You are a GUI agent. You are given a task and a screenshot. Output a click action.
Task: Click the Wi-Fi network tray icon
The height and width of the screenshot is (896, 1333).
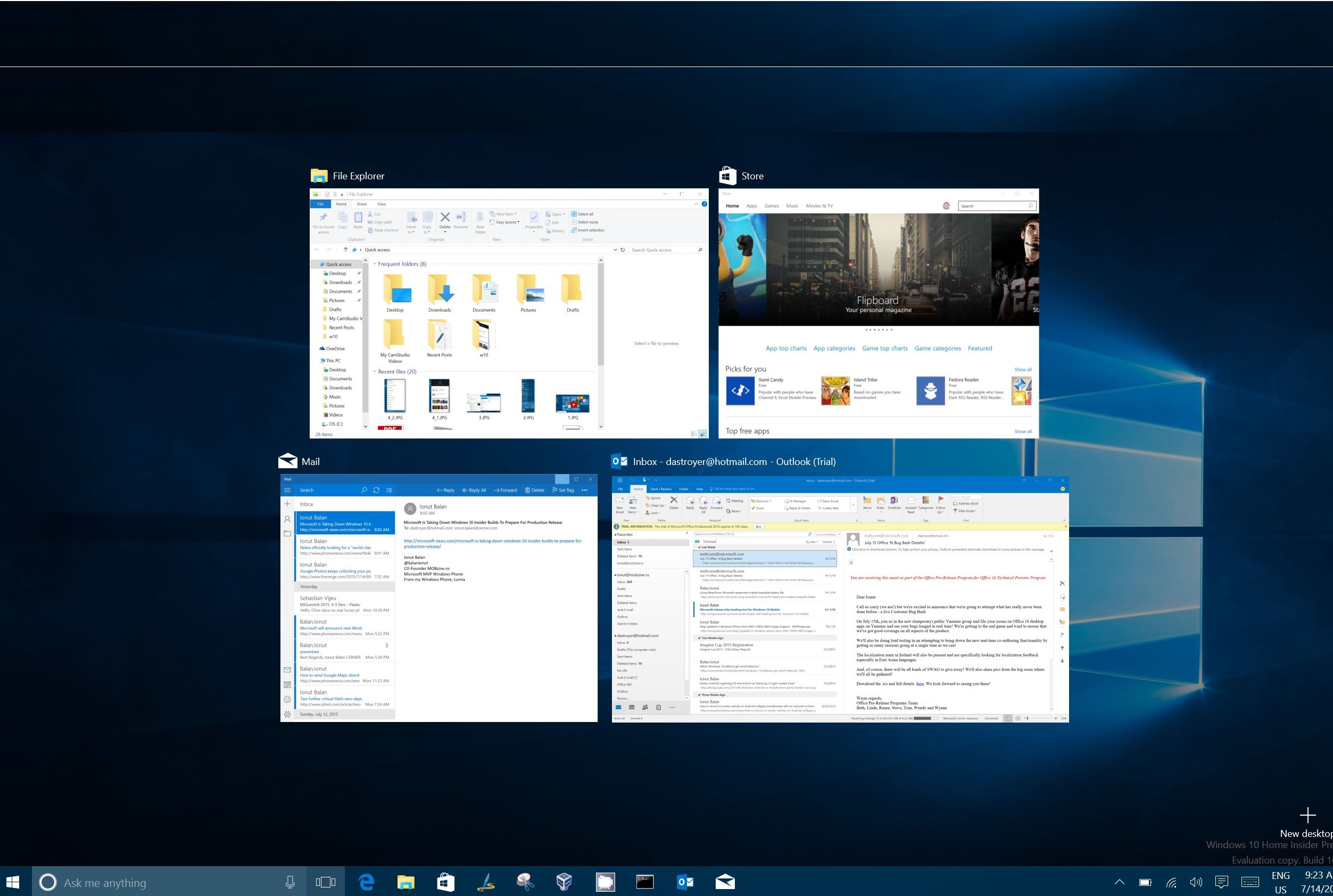(x=1171, y=882)
